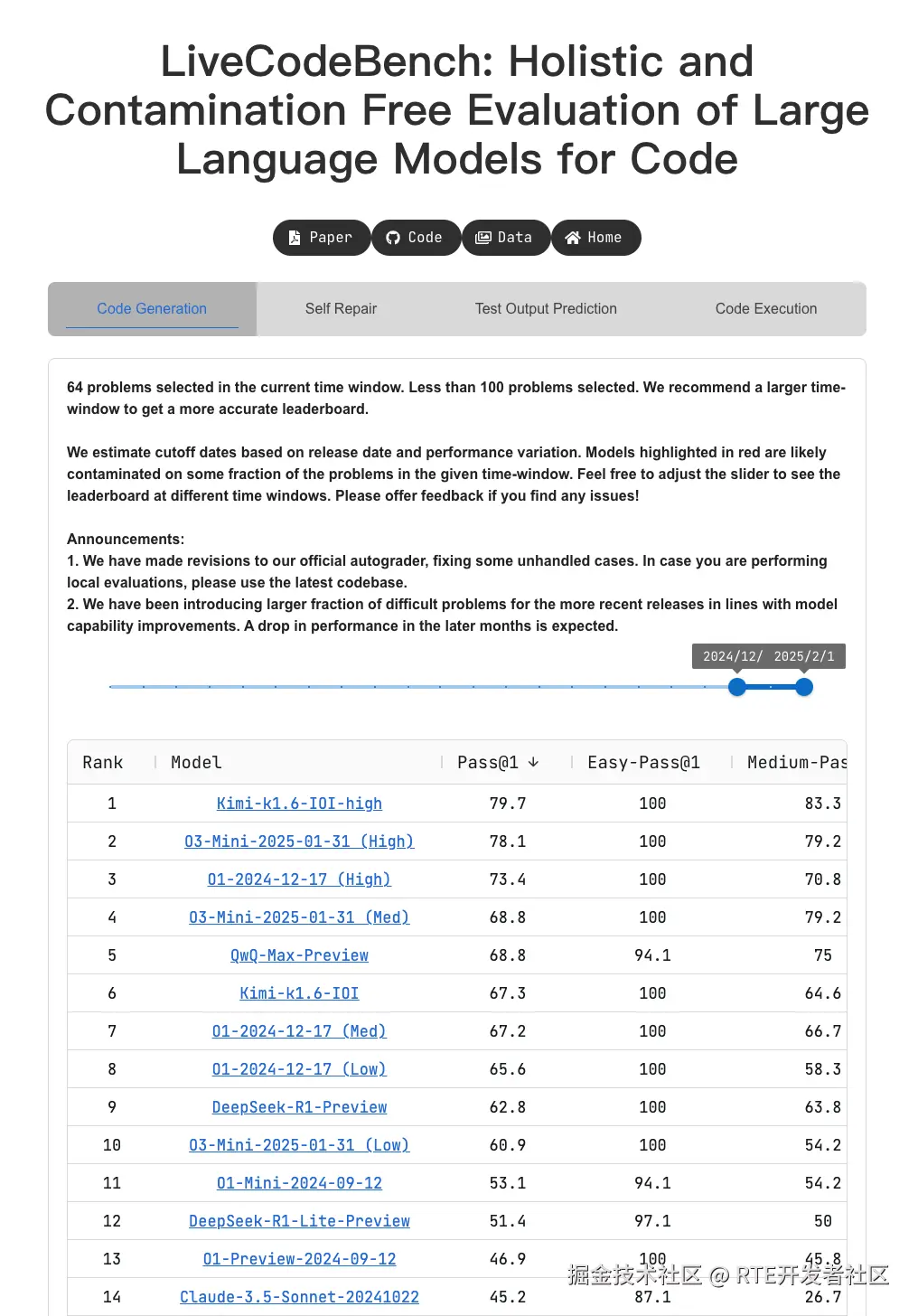This screenshot has width=918, height=1316.
Task: Open the O1-2024-12-17 (Low) link
Action: point(299,1069)
